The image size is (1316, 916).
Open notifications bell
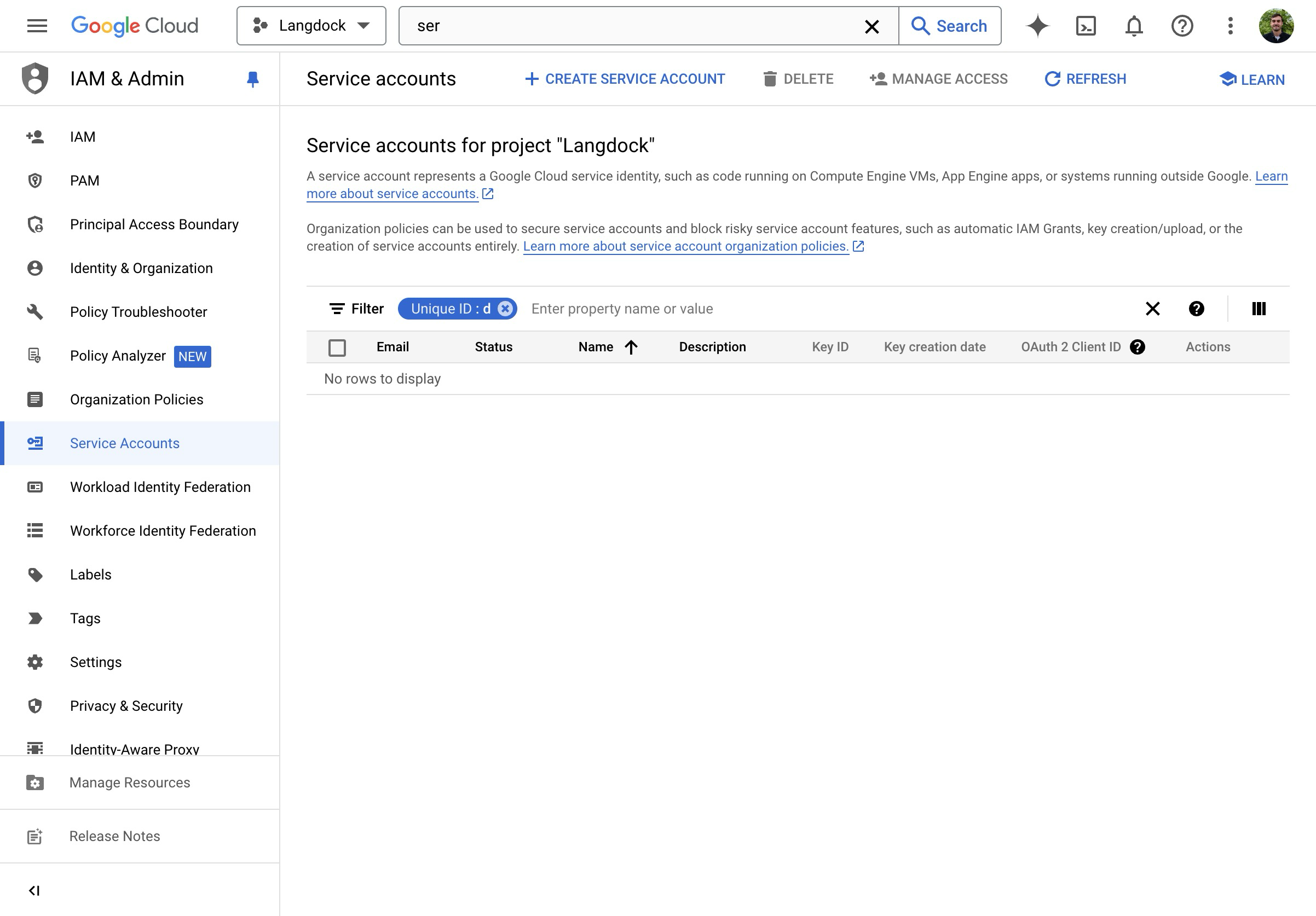click(1134, 26)
